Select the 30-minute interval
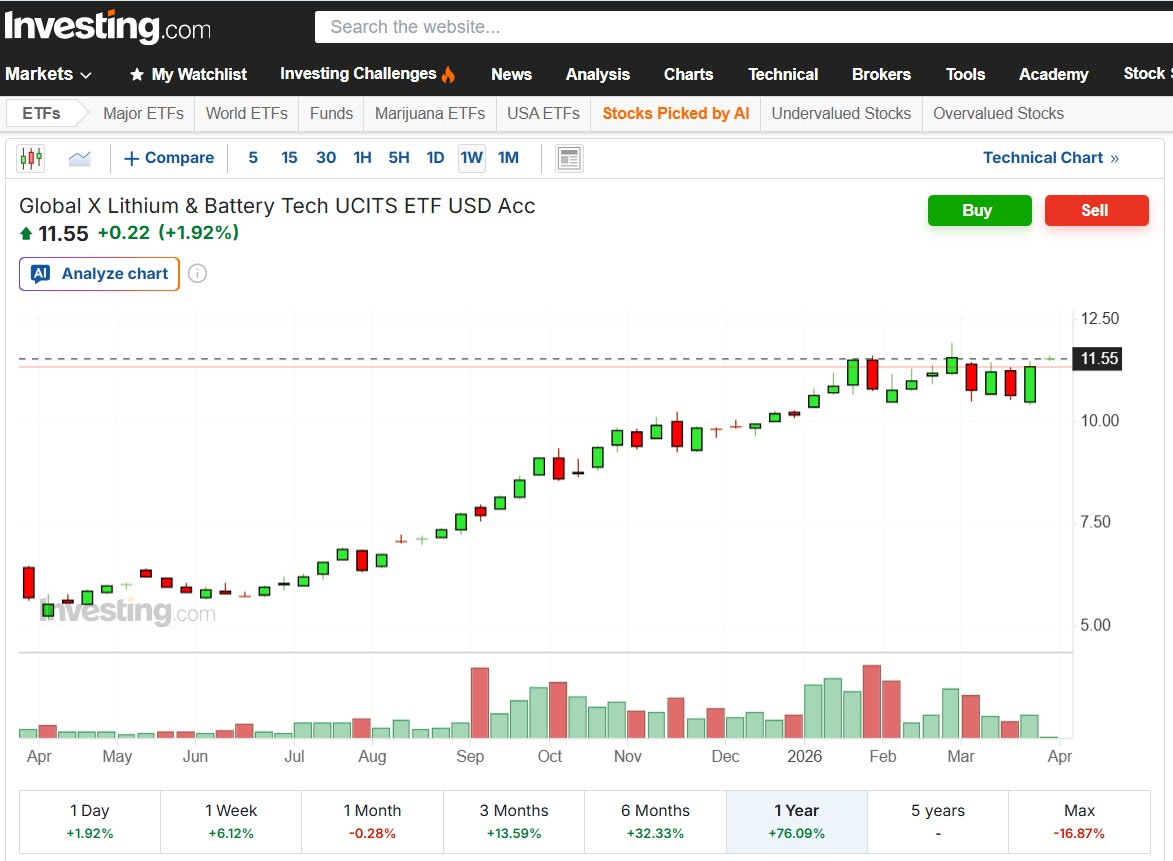The height and width of the screenshot is (861, 1173). point(325,158)
